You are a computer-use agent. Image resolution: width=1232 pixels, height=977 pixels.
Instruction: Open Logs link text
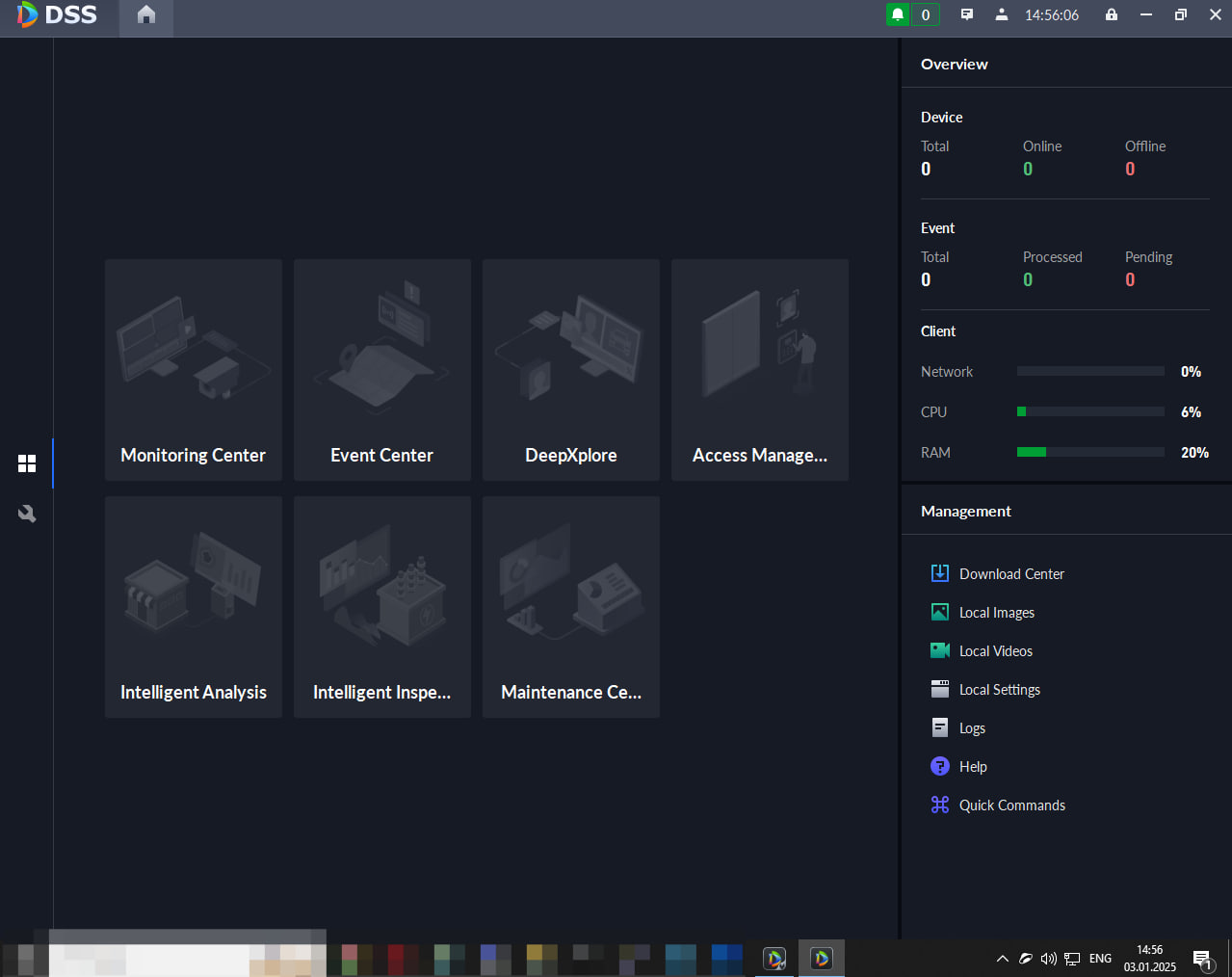point(972,728)
